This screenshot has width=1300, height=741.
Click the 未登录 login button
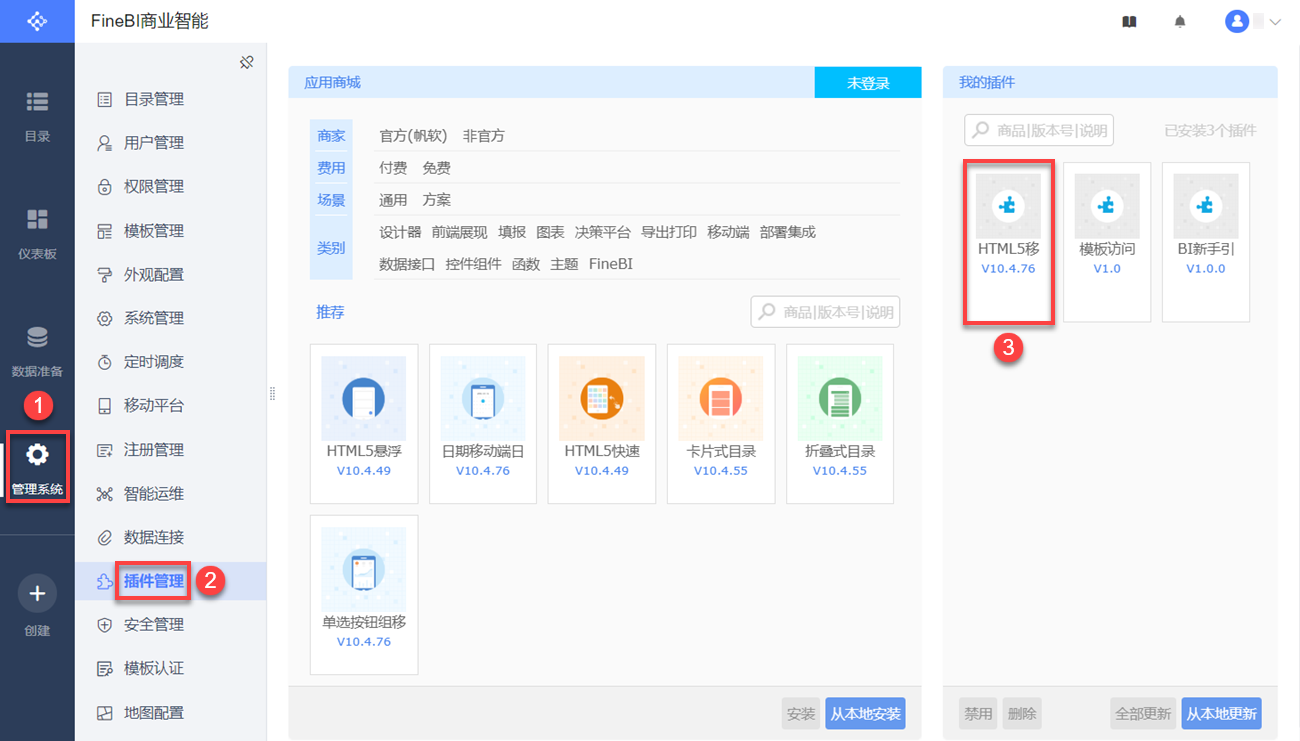[x=868, y=83]
